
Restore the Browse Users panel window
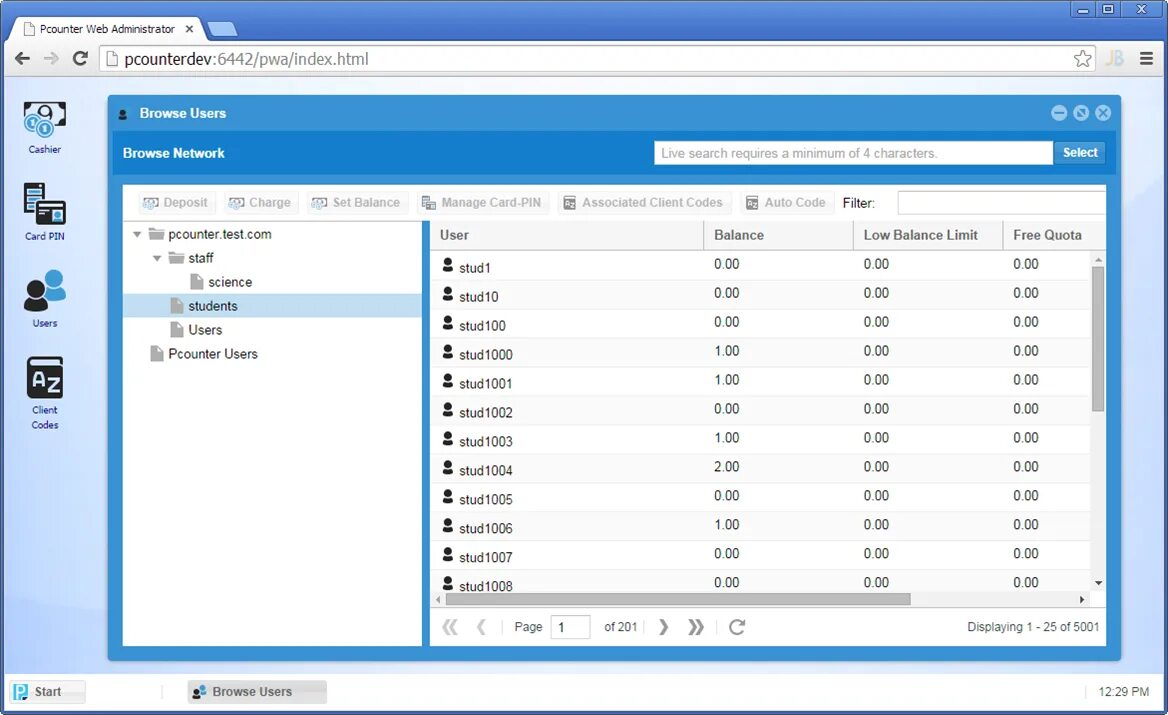click(x=1081, y=112)
